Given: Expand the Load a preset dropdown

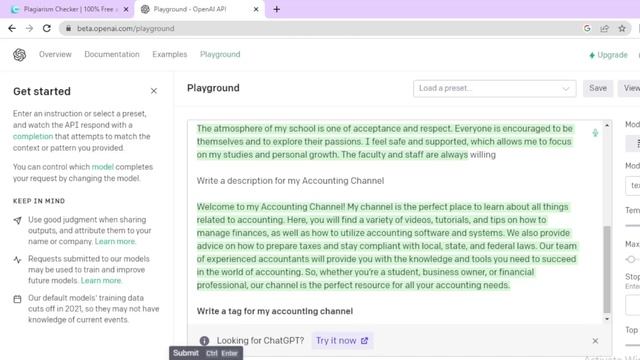Looking at the screenshot, I should click(494, 89).
